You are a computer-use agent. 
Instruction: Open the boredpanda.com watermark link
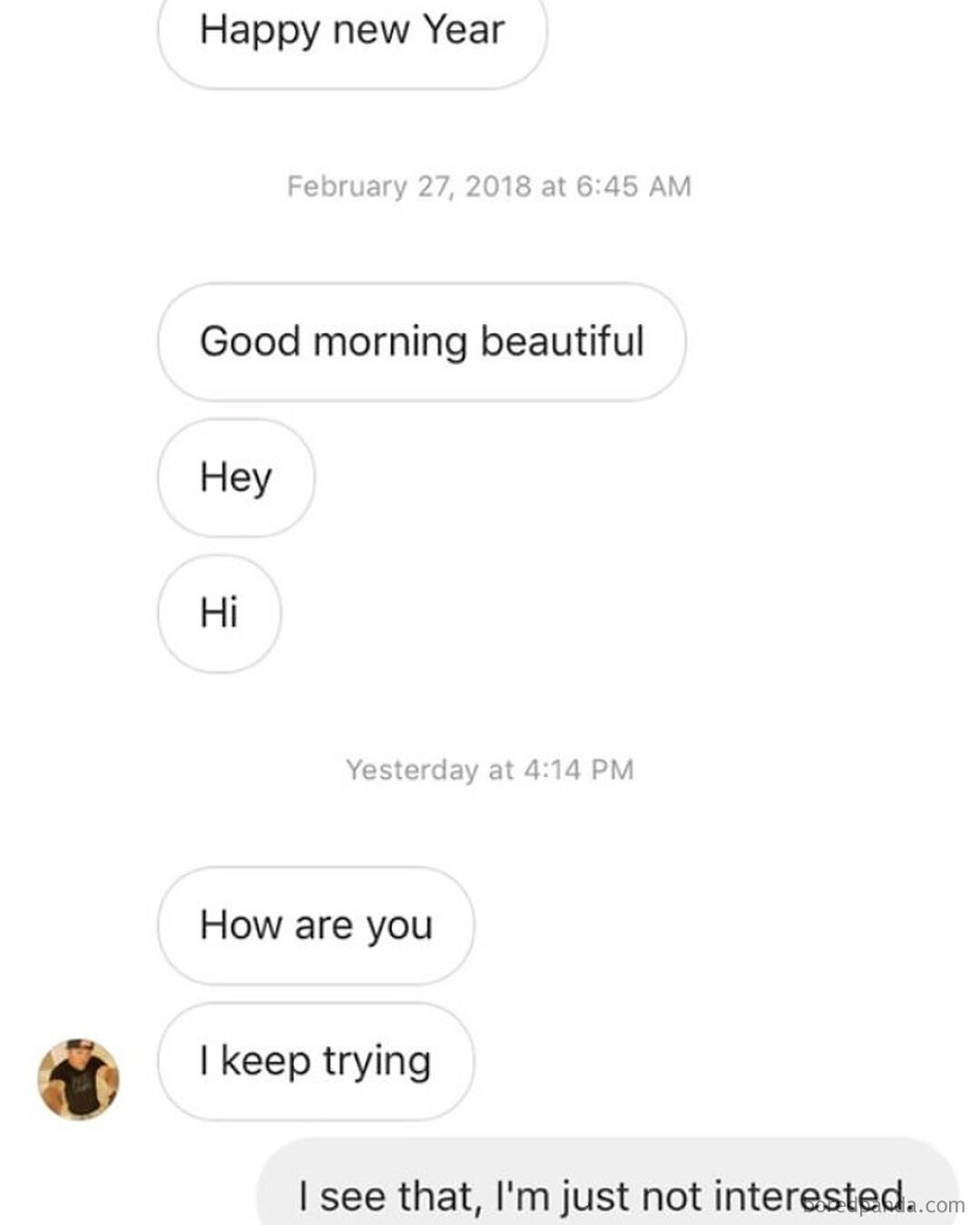click(x=885, y=1209)
